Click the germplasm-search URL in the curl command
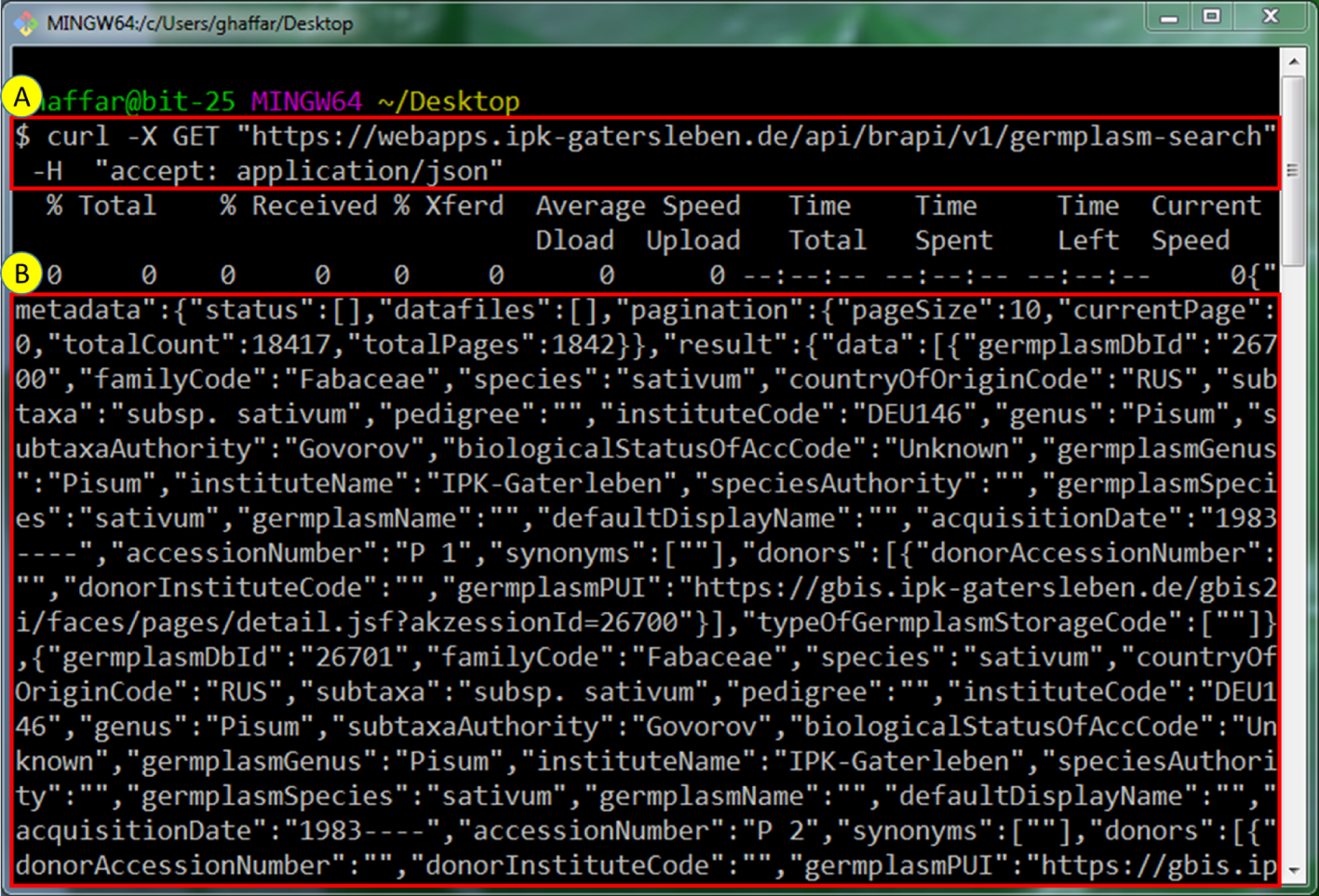Viewport: 1319px width, 896px height. 756,137
